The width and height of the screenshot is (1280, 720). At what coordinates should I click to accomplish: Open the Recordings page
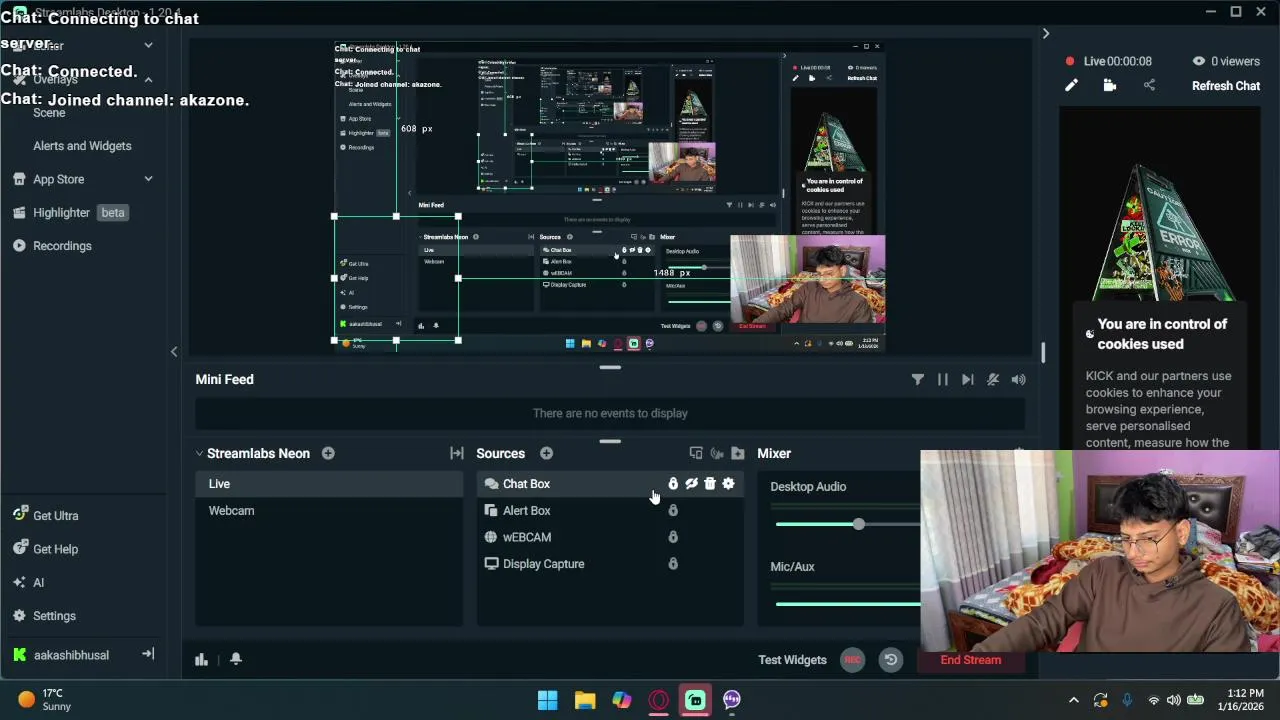[x=52, y=246]
